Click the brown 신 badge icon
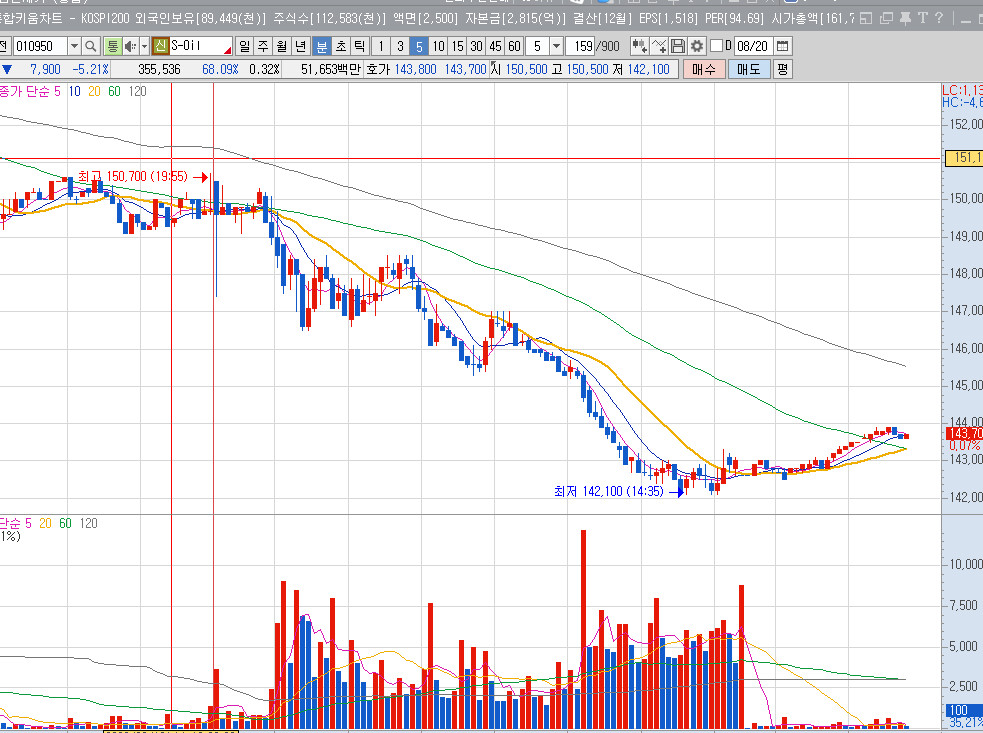The image size is (983, 733). click(160, 46)
